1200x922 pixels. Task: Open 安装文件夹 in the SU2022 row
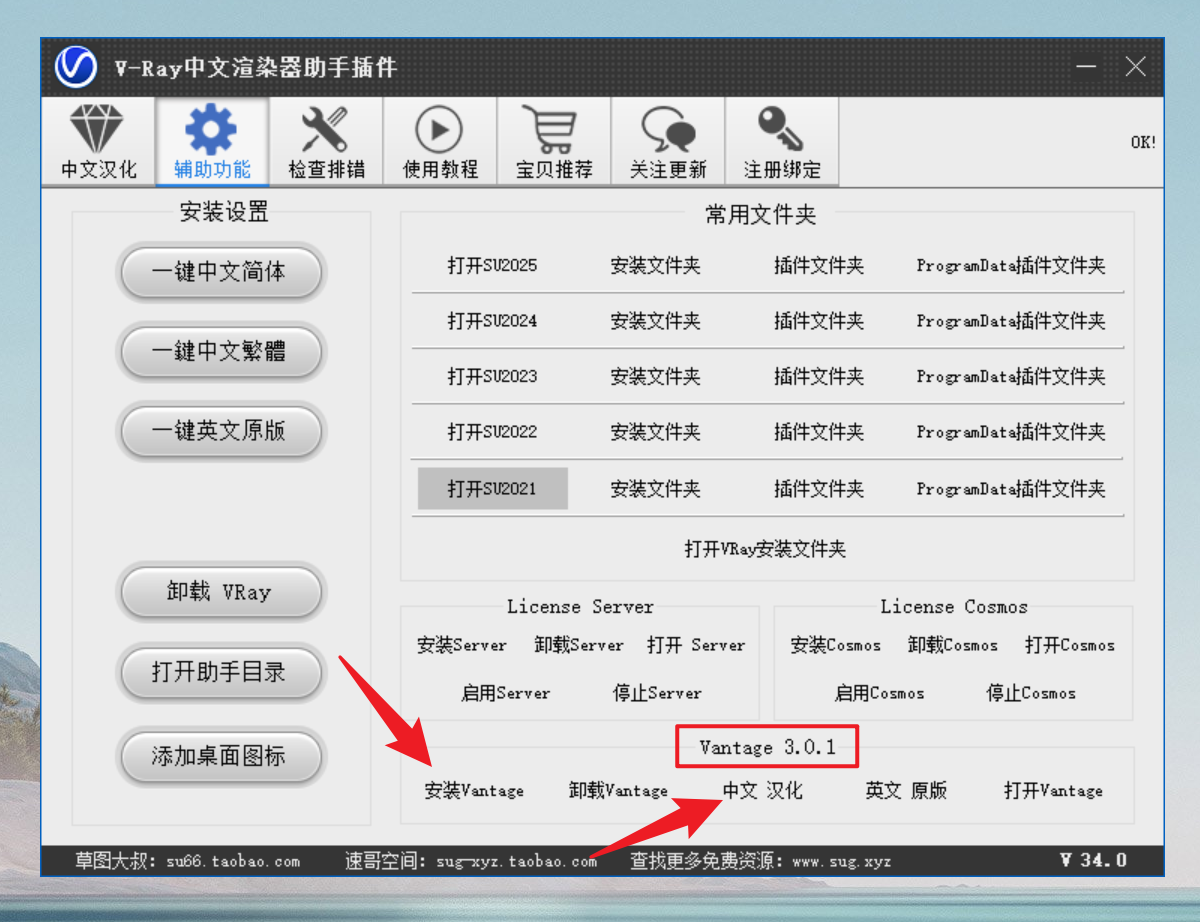click(x=656, y=432)
